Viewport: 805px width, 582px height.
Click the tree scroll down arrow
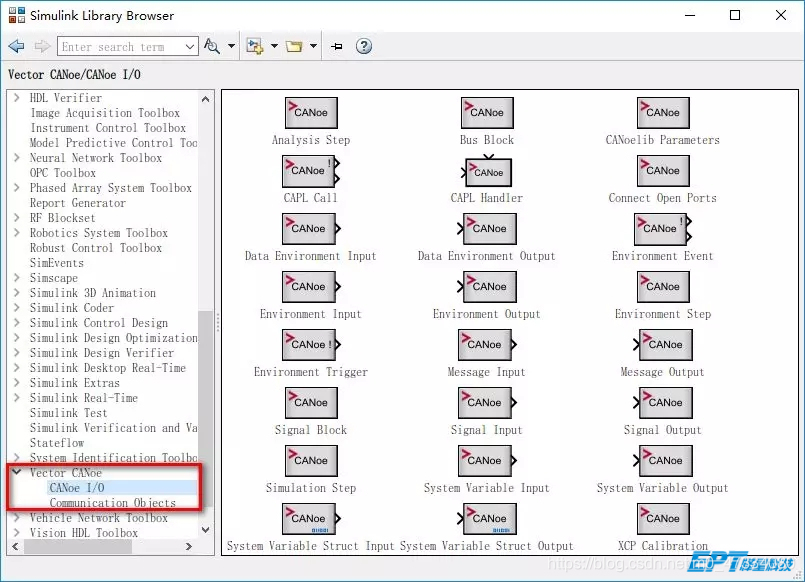[205, 530]
